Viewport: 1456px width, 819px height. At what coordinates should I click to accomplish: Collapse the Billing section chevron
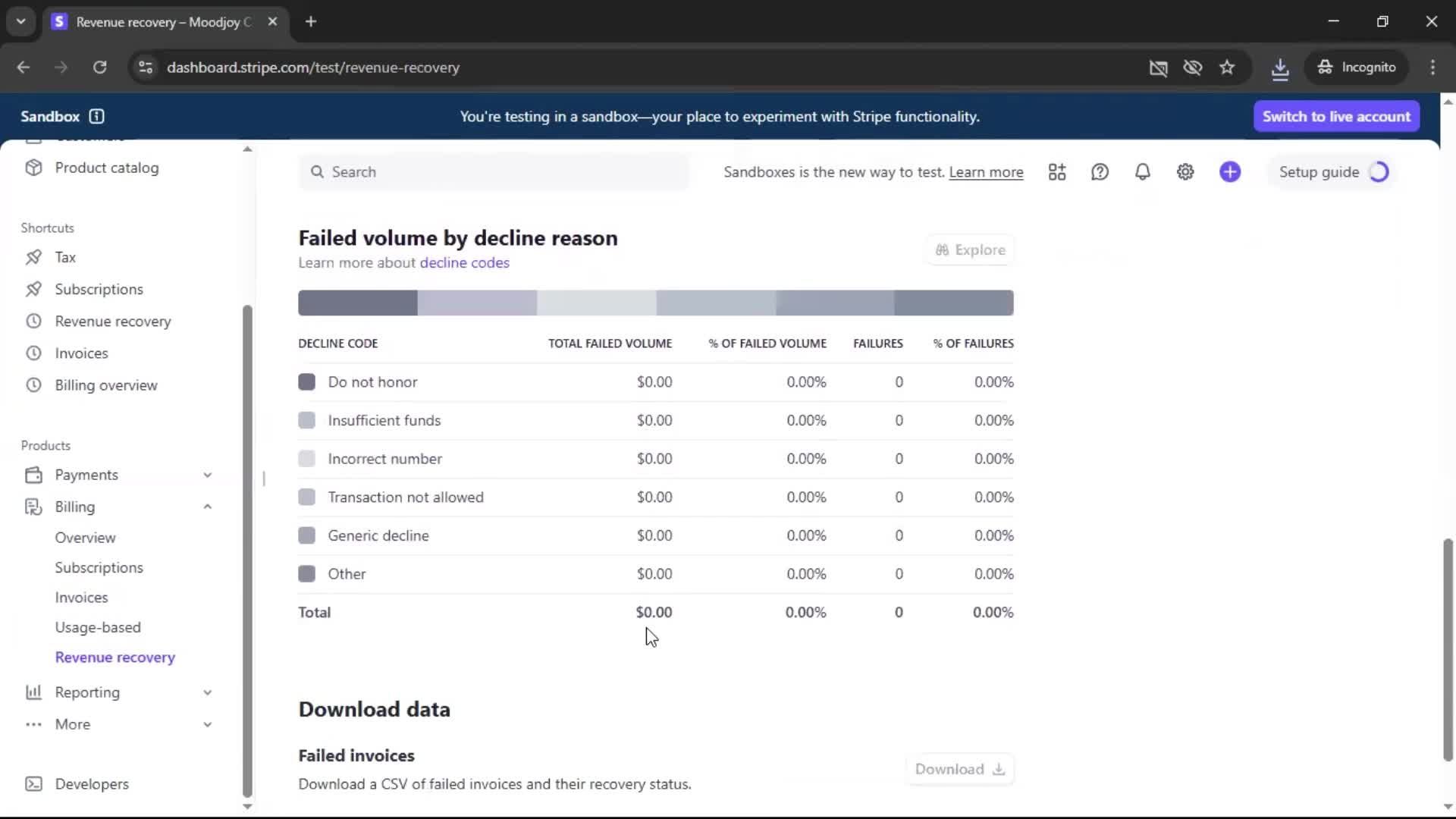pyautogui.click(x=207, y=507)
